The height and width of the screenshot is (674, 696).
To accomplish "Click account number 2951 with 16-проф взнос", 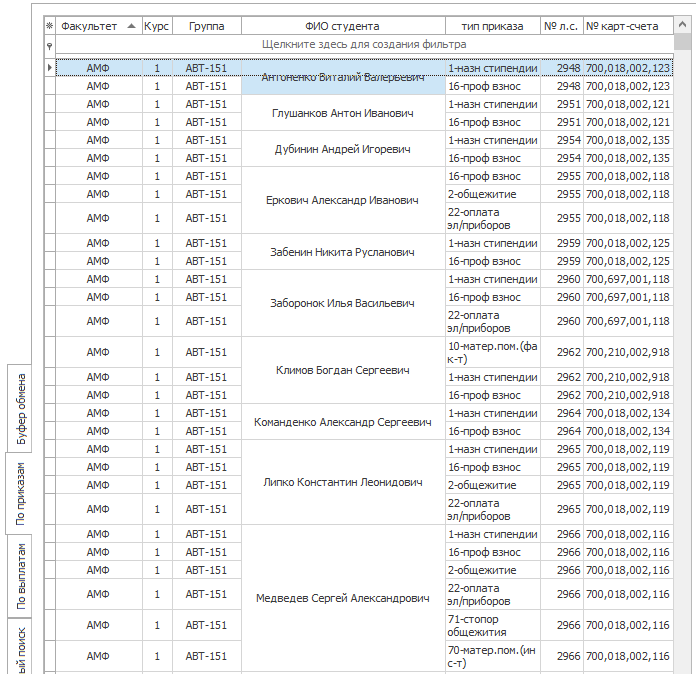I will click(562, 122).
